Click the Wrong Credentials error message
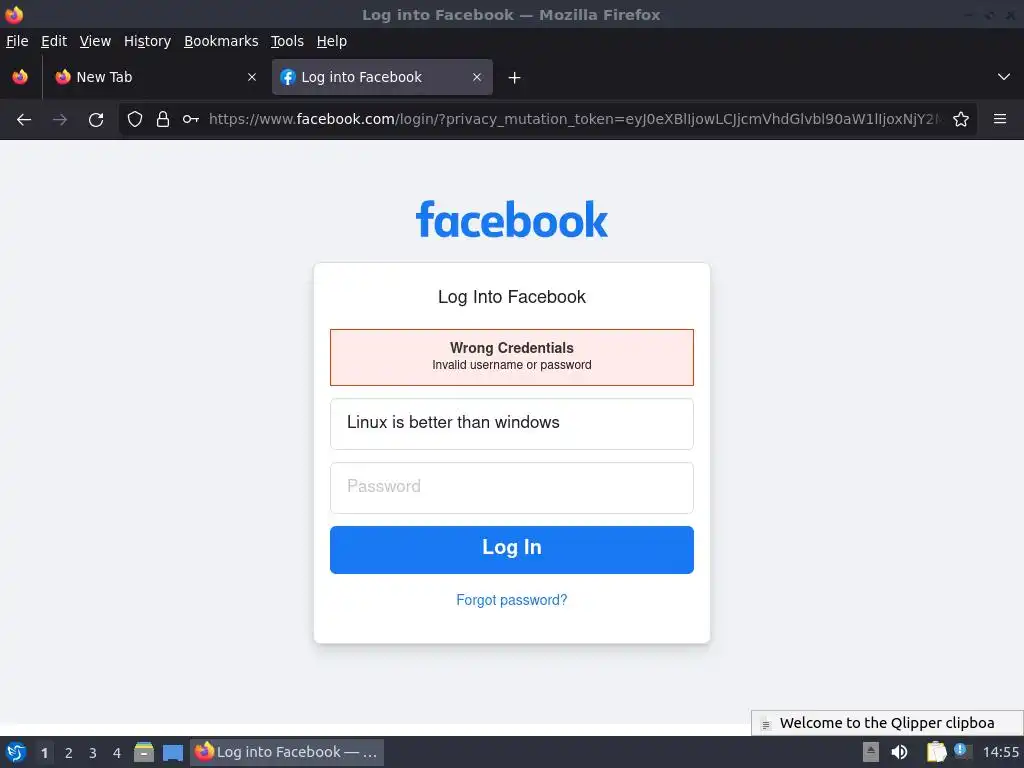 (512, 357)
